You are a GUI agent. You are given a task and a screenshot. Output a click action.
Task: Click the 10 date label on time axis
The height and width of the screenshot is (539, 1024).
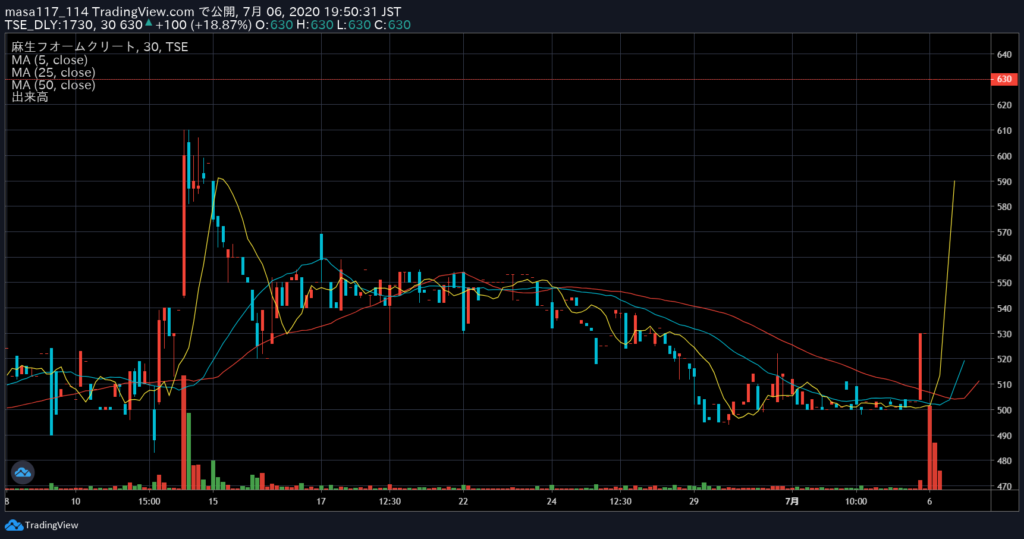(x=76, y=501)
